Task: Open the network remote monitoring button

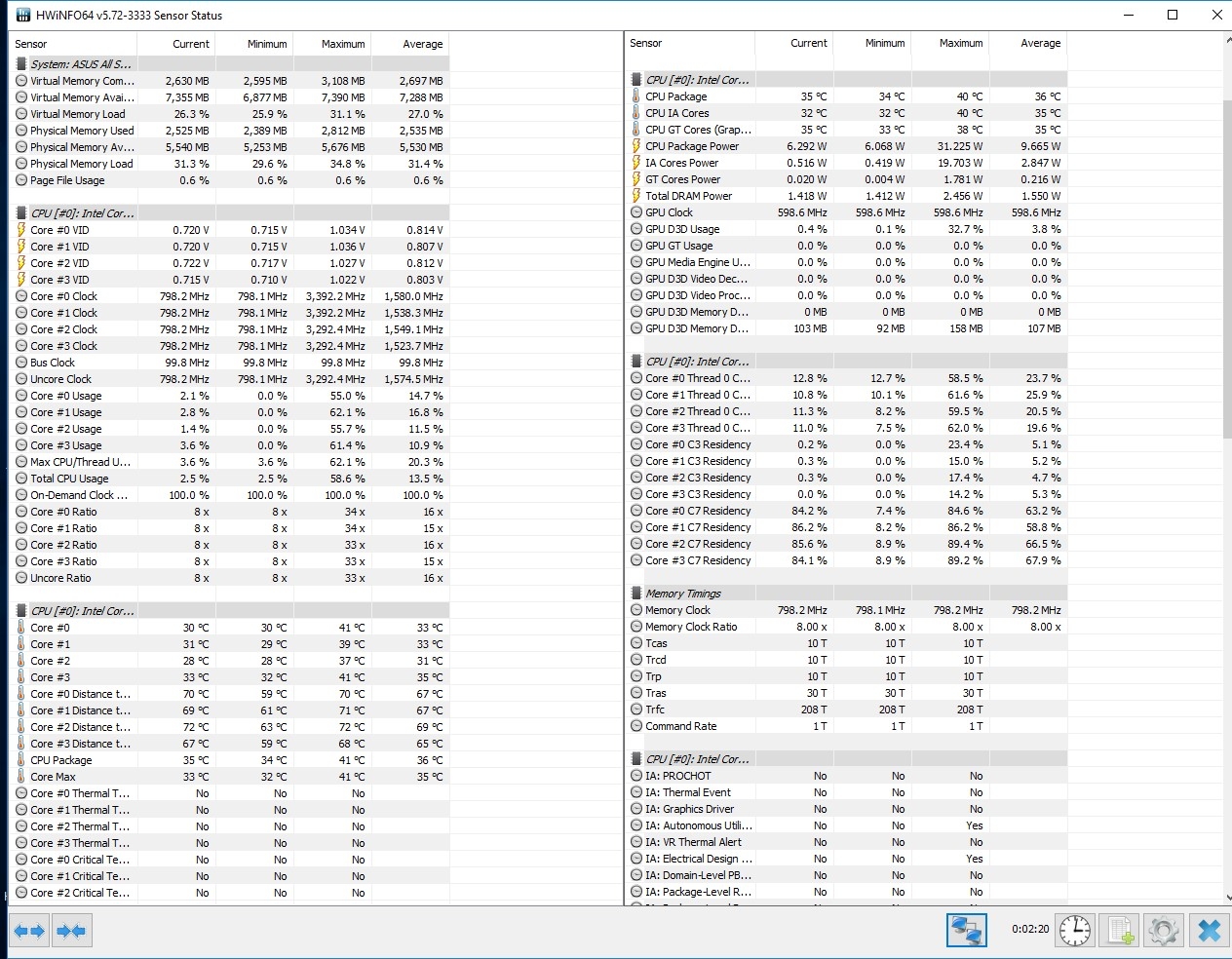Action: pyautogui.click(x=966, y=930)
